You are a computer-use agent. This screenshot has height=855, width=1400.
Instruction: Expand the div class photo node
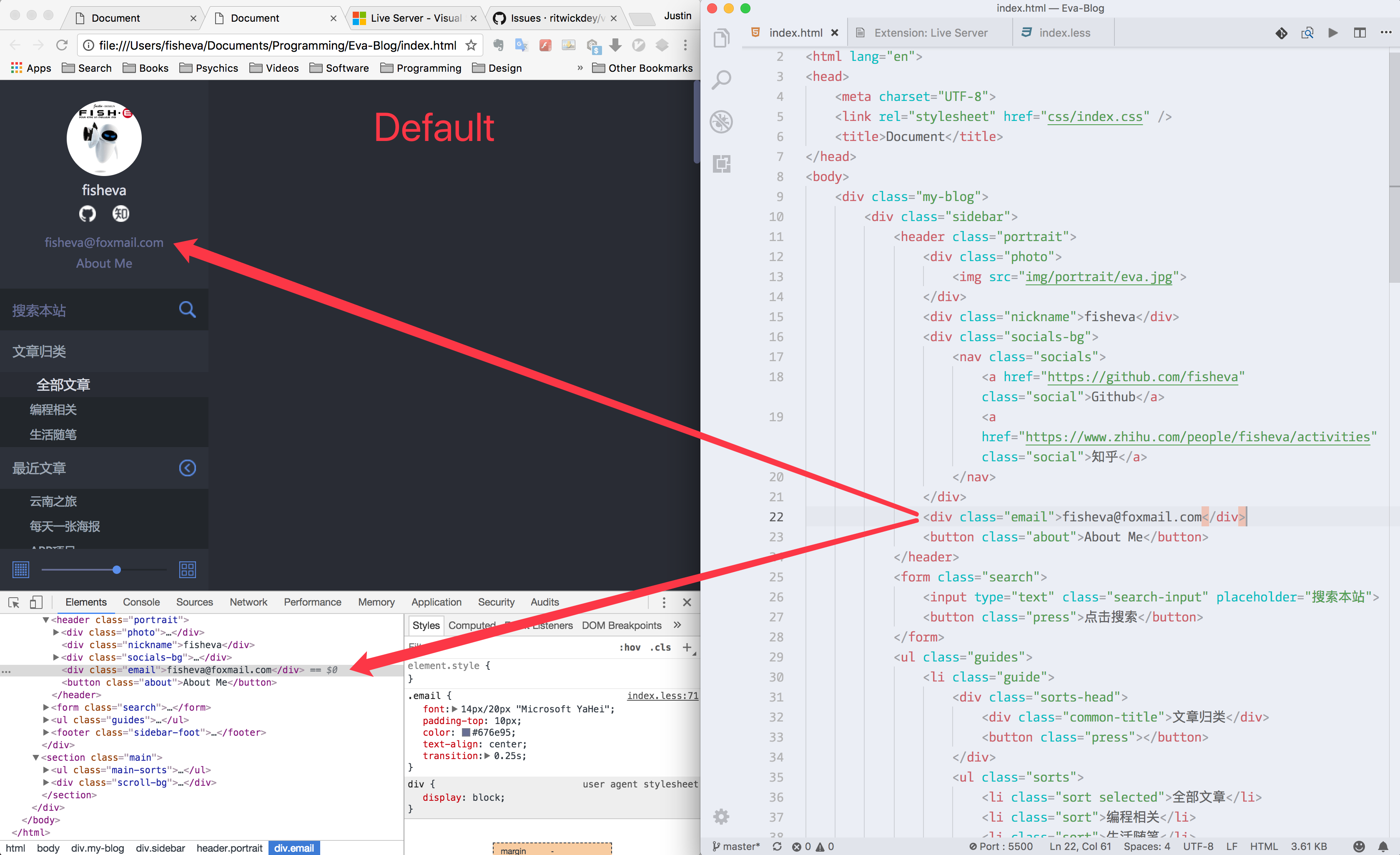56,632
